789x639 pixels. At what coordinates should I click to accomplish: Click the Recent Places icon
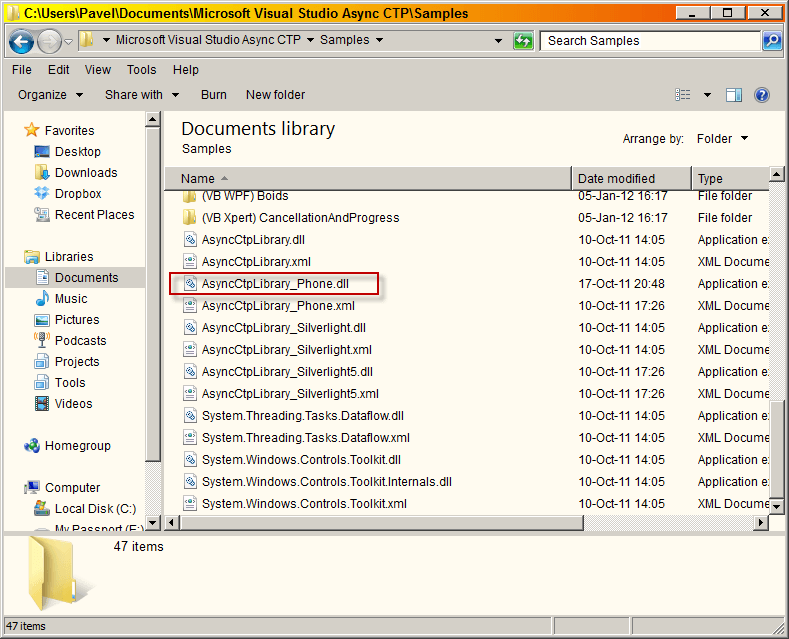(x=42, y=214)
